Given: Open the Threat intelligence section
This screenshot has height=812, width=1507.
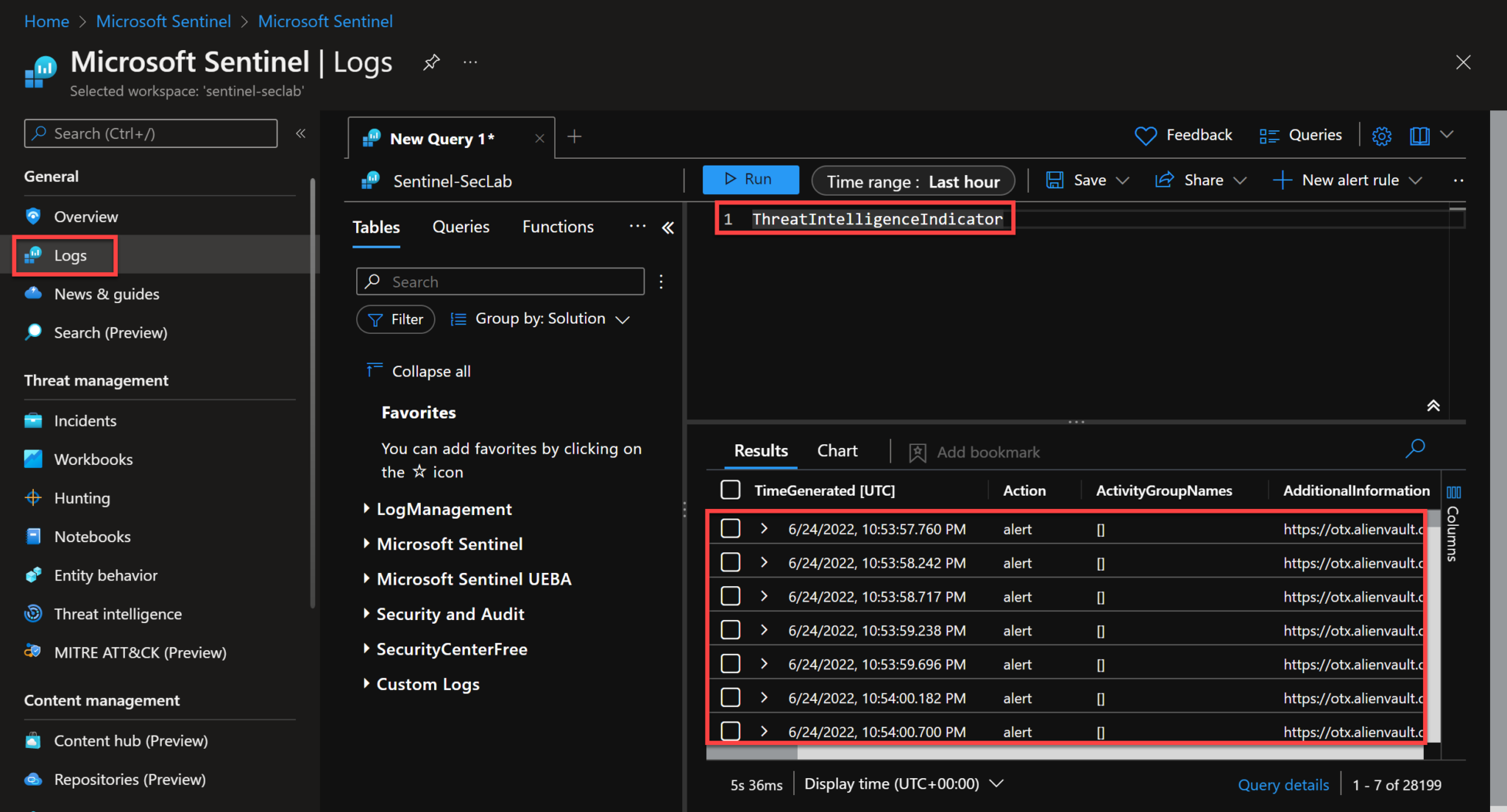Looking at the screenshot, I should 118,613.
